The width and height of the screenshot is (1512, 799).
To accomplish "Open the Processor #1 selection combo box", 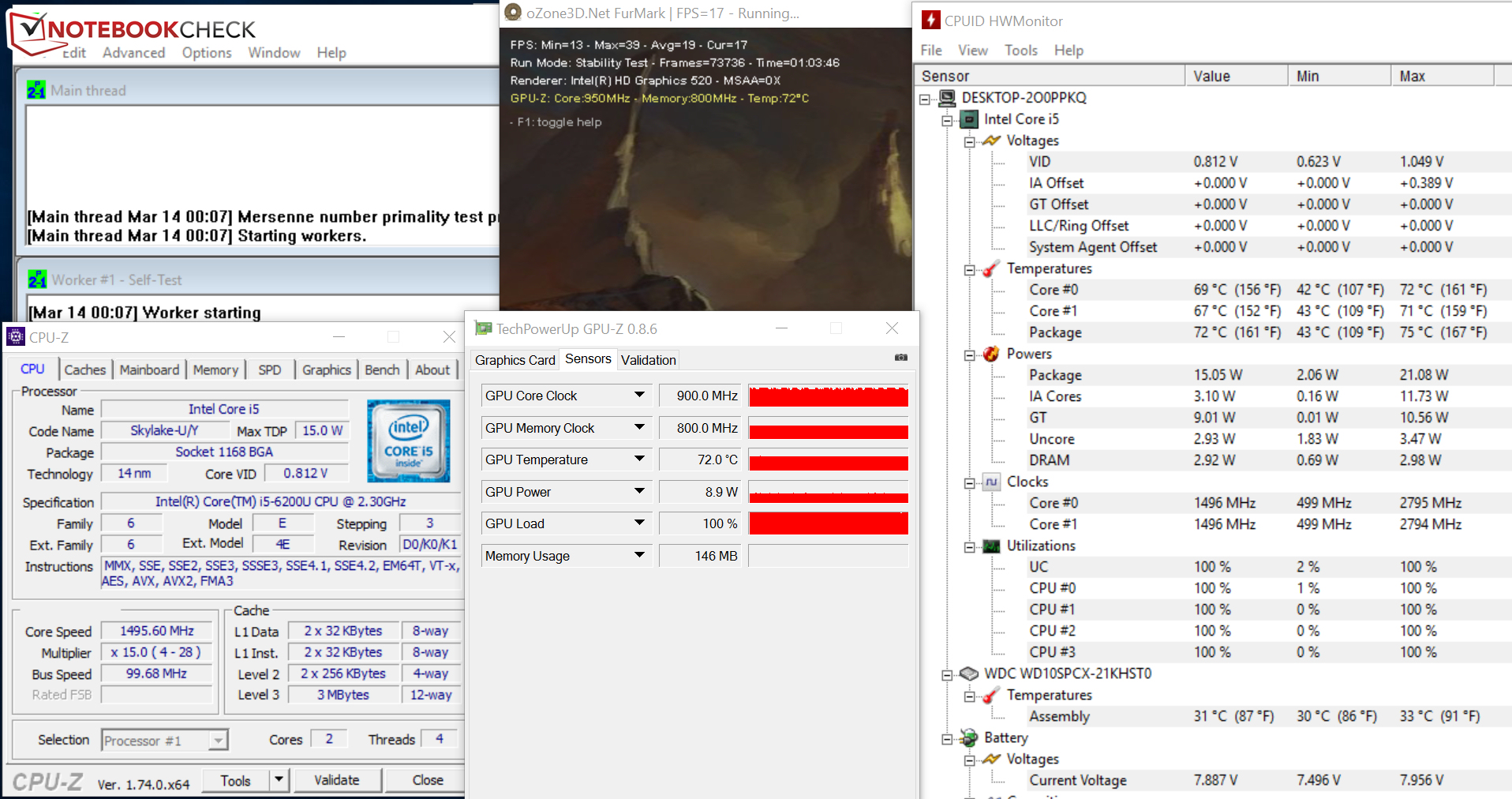I will [165, 740].
